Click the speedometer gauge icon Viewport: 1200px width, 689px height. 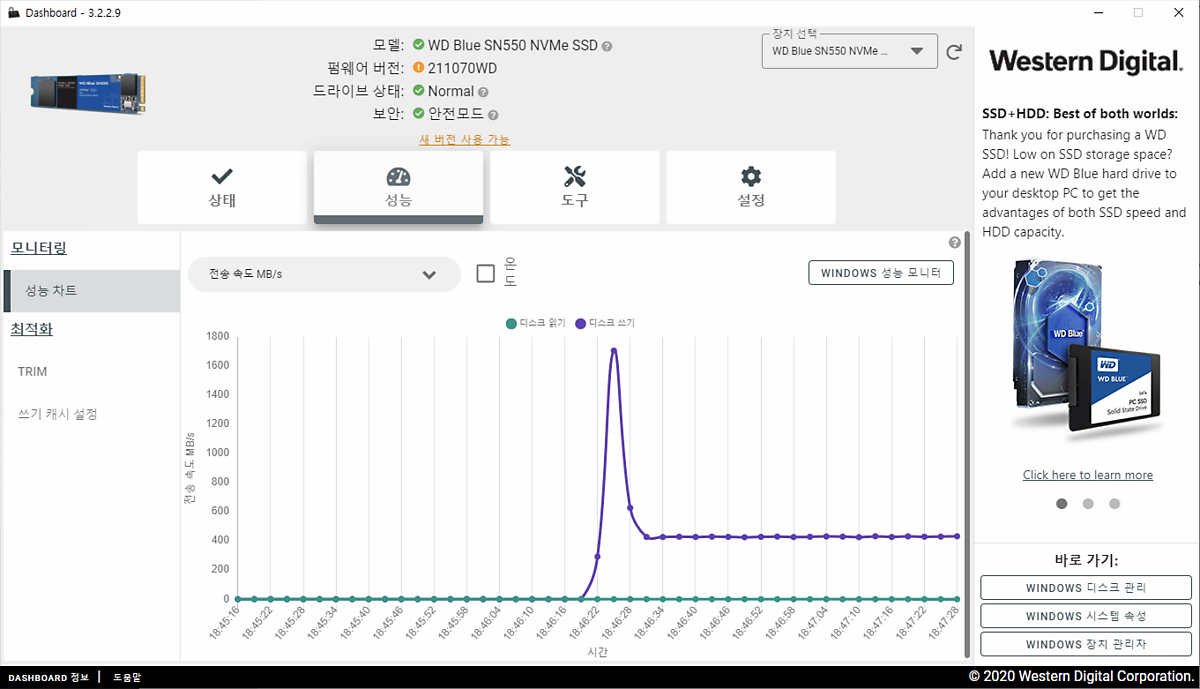point(398,177)
